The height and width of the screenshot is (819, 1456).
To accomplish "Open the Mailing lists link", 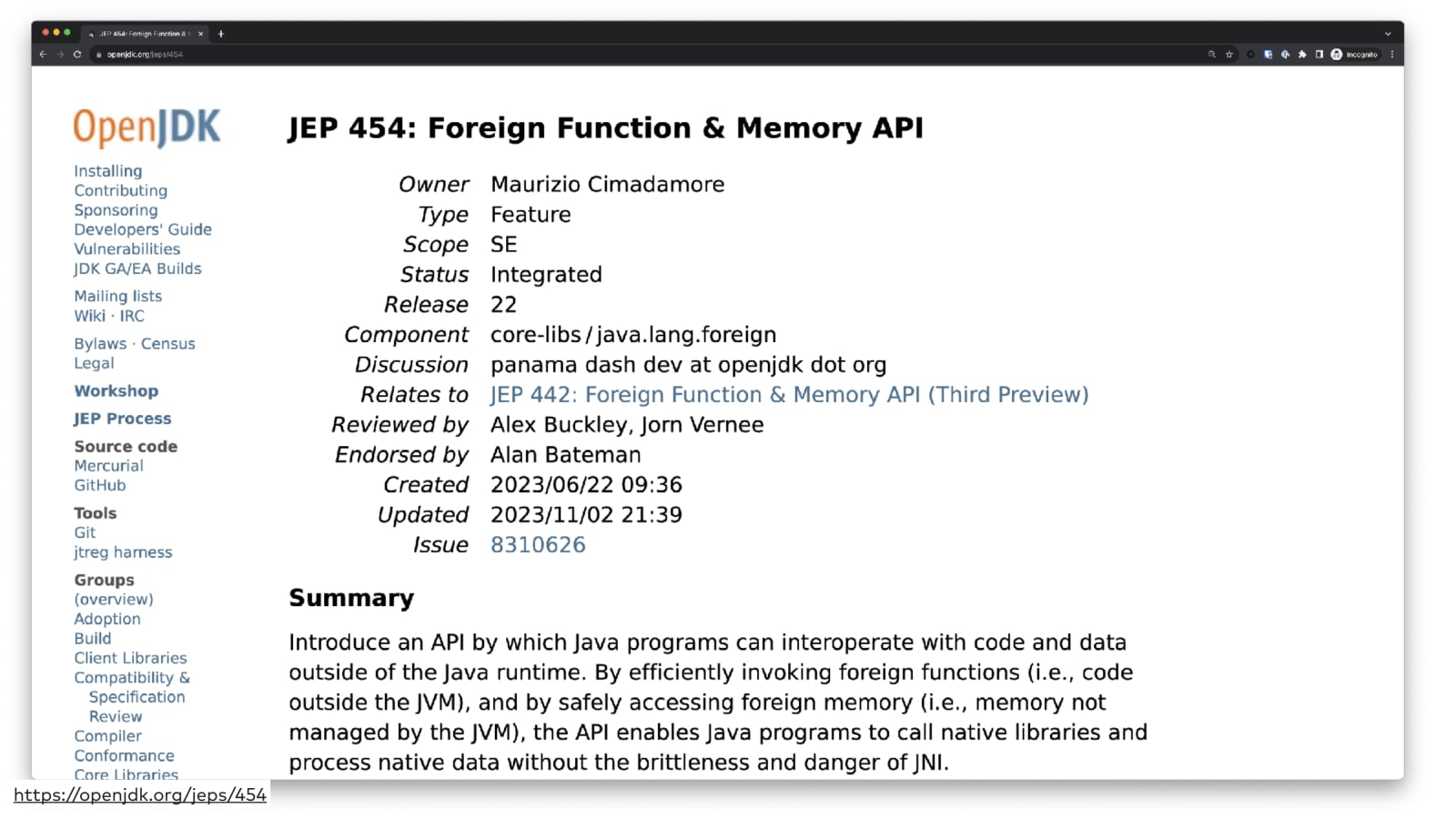I will [117, 297].
